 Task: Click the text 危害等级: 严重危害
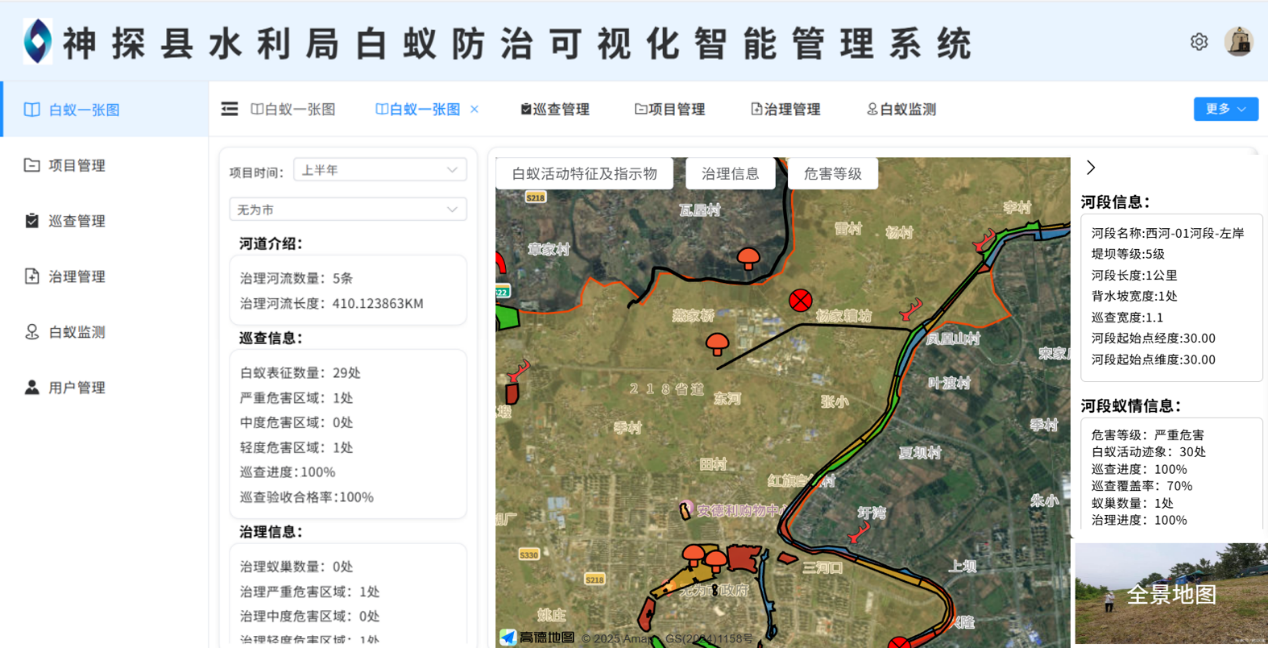click(1148, 435)
